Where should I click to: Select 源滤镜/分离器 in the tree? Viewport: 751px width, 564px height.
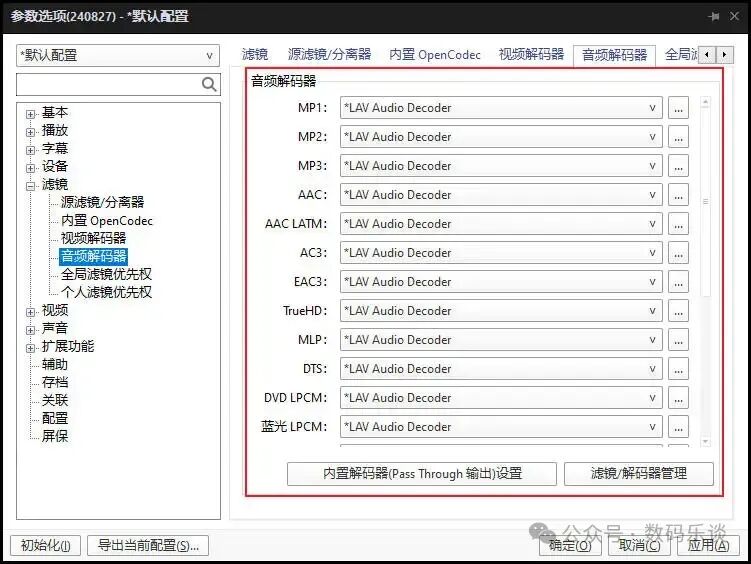tap(102, 202)
